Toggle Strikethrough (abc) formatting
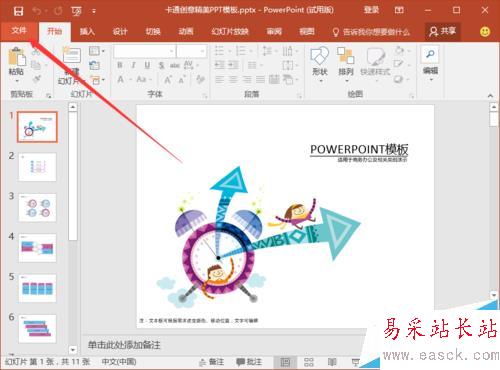Screen dimensions: 500x370 click(175, 65)
